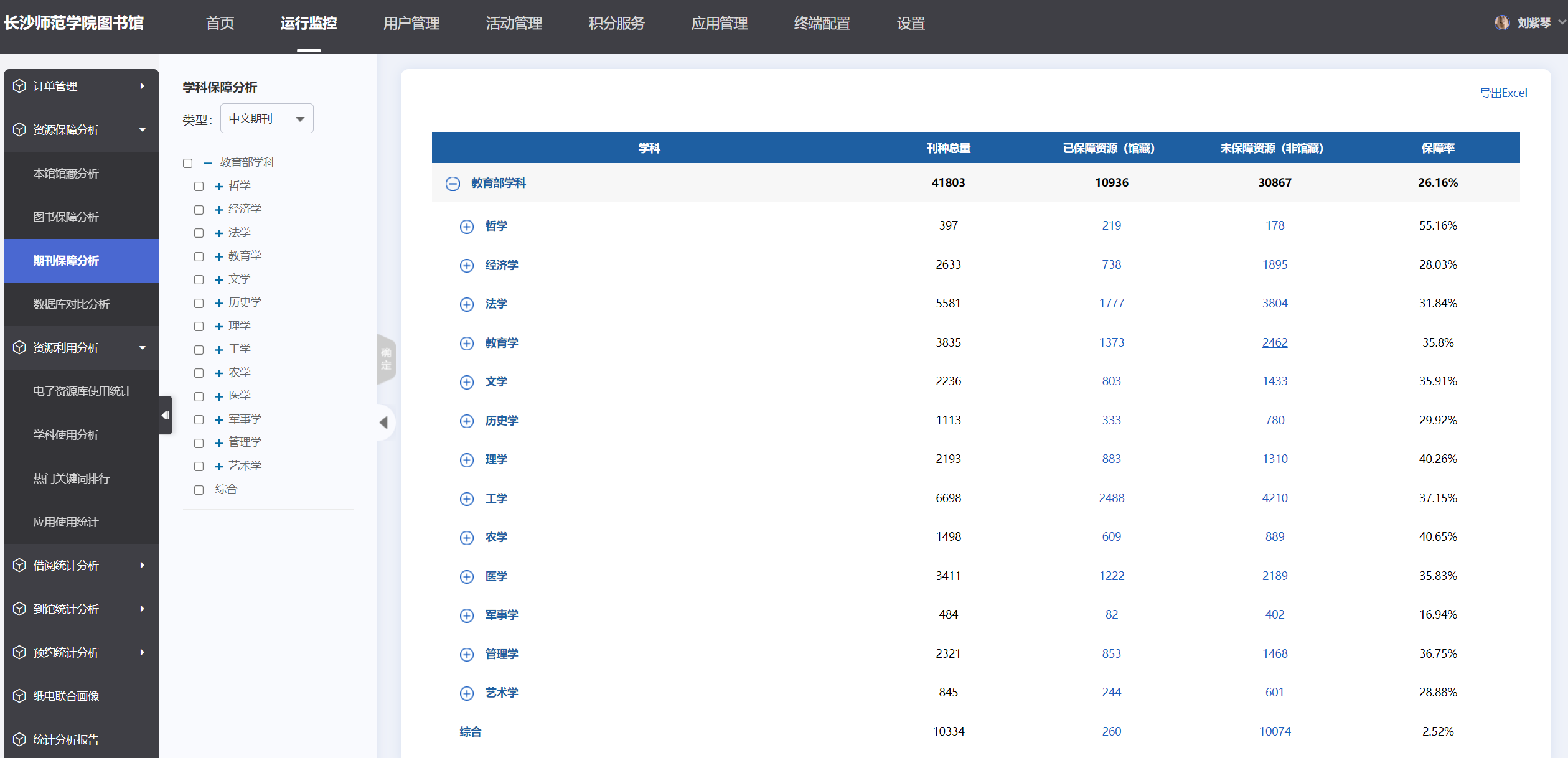Collapse the left sidebar with handle icon
Screen dimensions: 1568x758
(166, 415)
